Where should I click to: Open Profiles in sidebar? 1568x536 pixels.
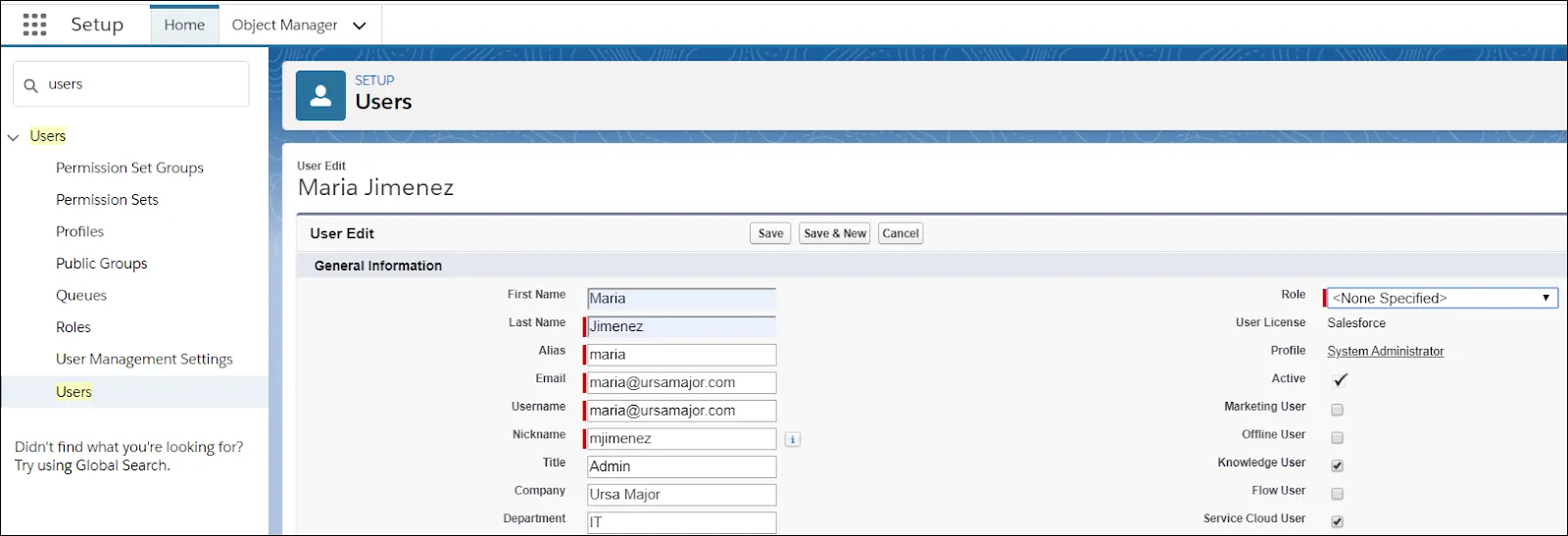tap(79, 231)
